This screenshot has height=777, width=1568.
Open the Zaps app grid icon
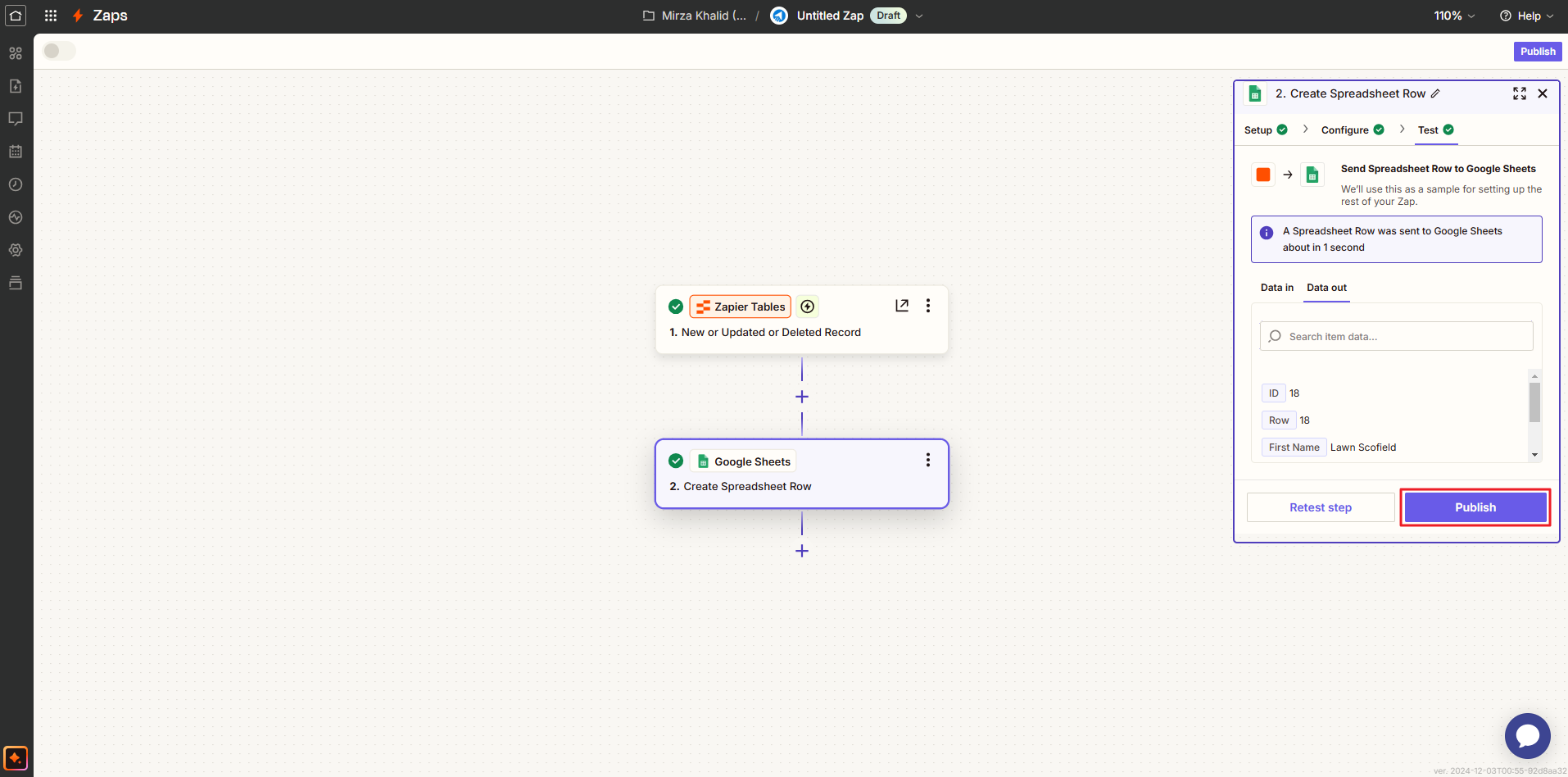(x=51, y=15)
